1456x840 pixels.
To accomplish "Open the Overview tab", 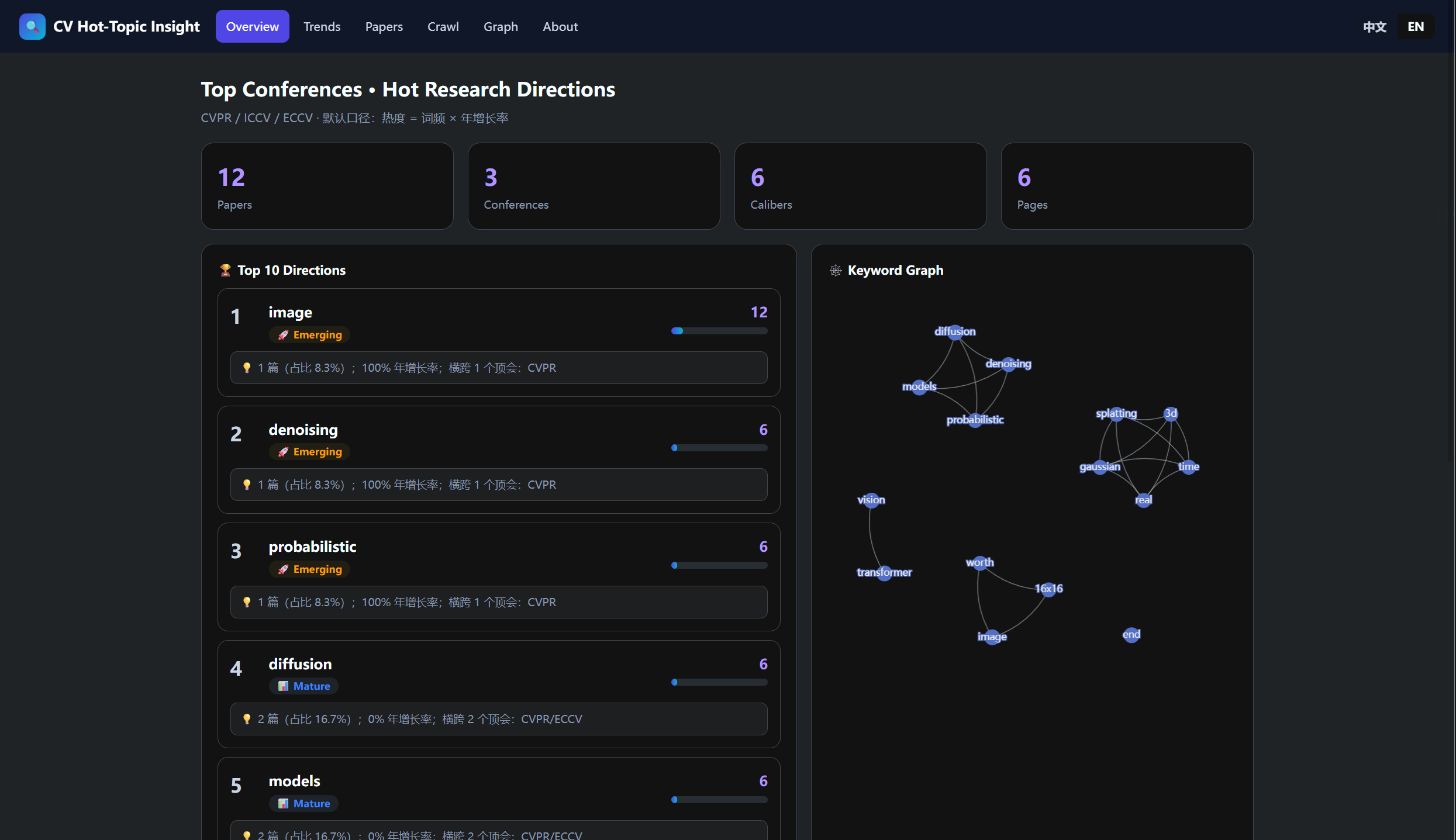I will point(253,26).
